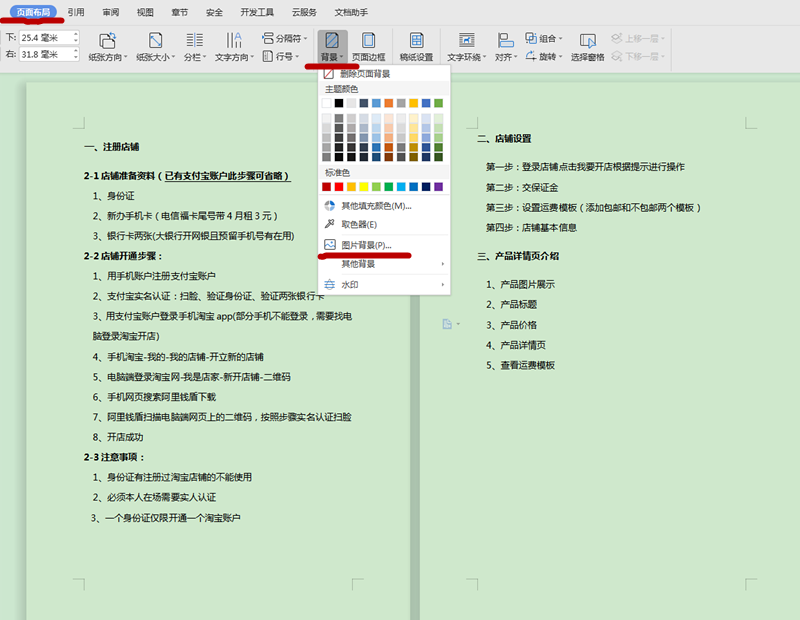Click the stepper arrows of bottom margin
The height and width of the screenshot is (620, 800).
pyautogui.click(x=76, y=38)
